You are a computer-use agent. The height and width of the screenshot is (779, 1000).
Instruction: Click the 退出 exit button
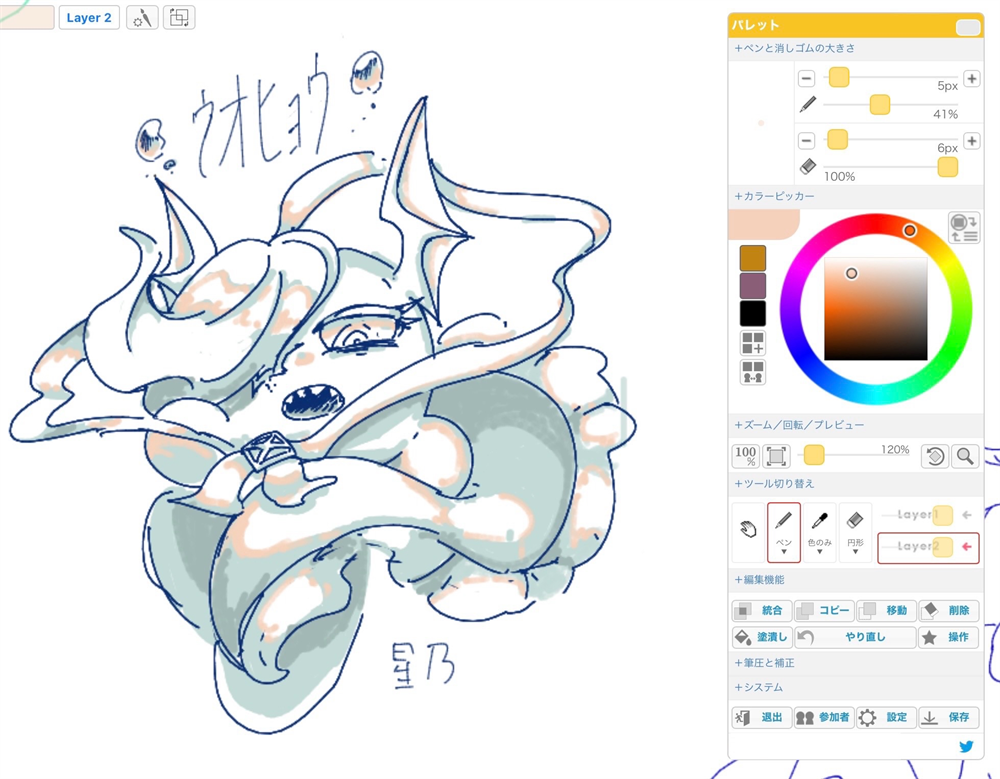[x=761, y=718]
